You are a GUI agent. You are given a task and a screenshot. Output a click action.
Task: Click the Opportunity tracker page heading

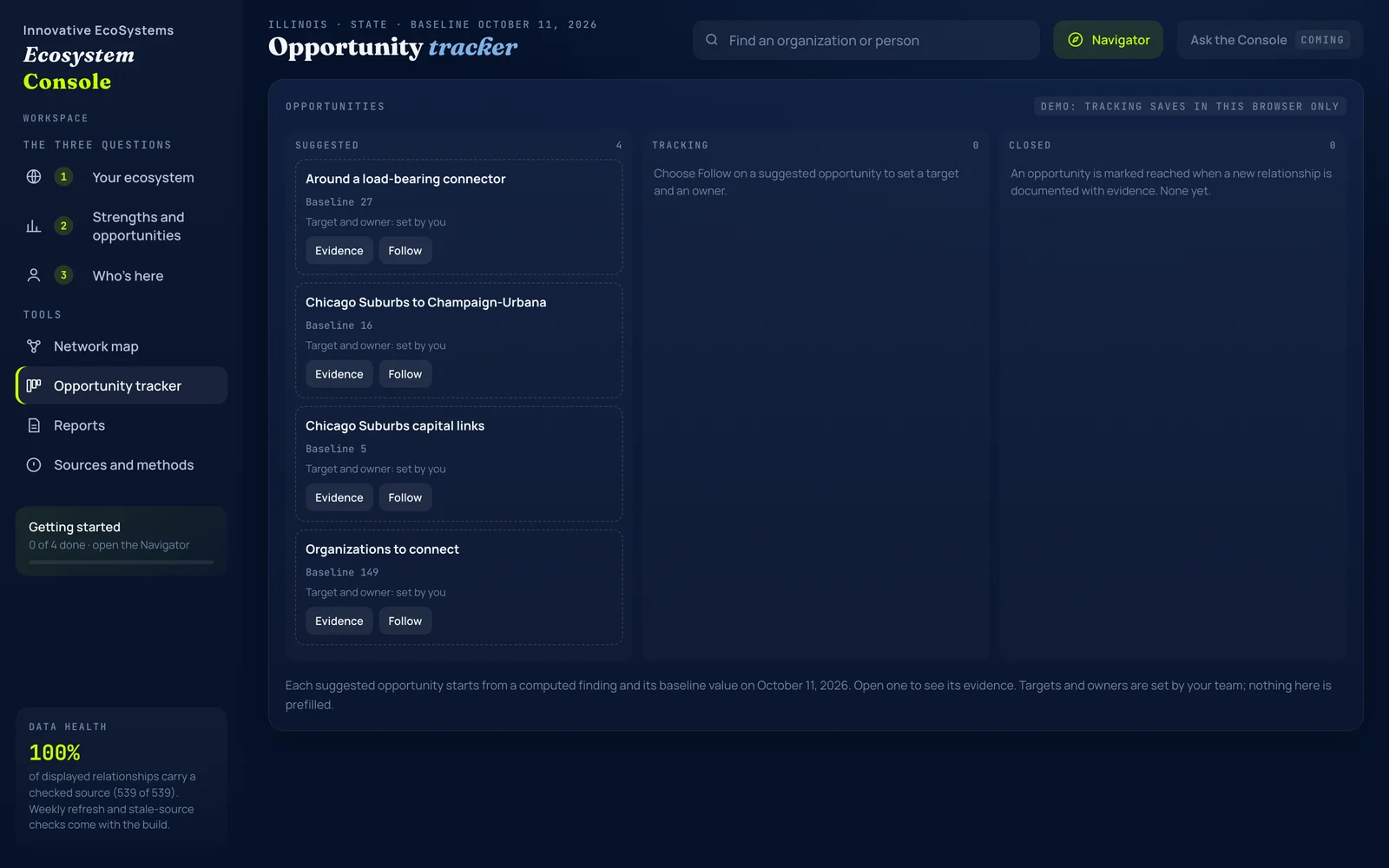393,47
